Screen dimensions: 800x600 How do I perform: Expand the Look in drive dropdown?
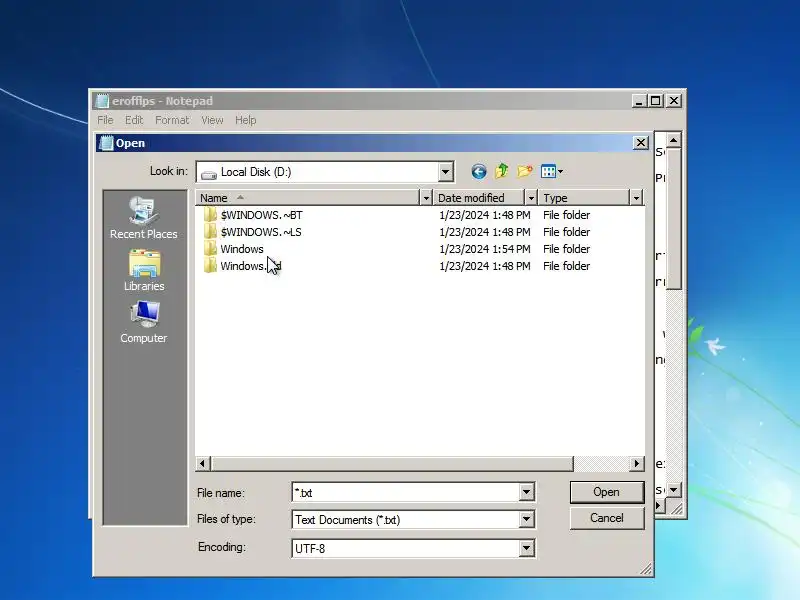pyautogui.click(x=445, y=172)
